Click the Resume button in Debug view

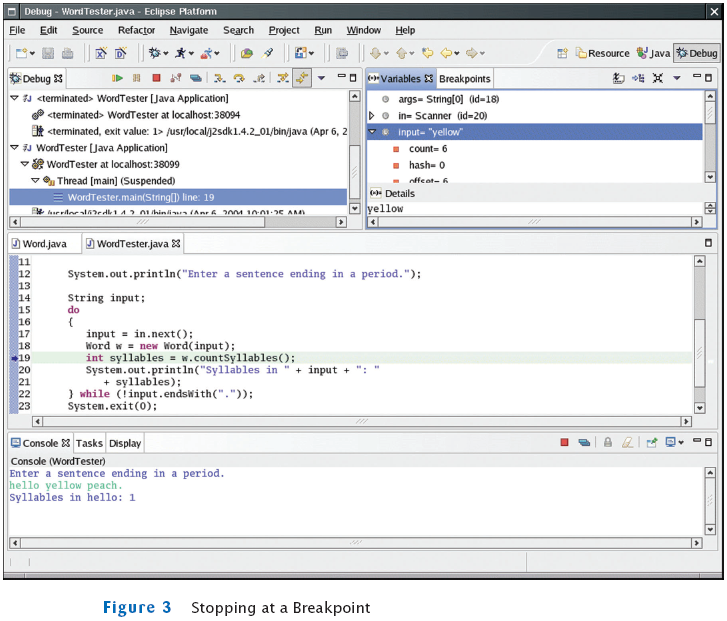pos(117,78)
